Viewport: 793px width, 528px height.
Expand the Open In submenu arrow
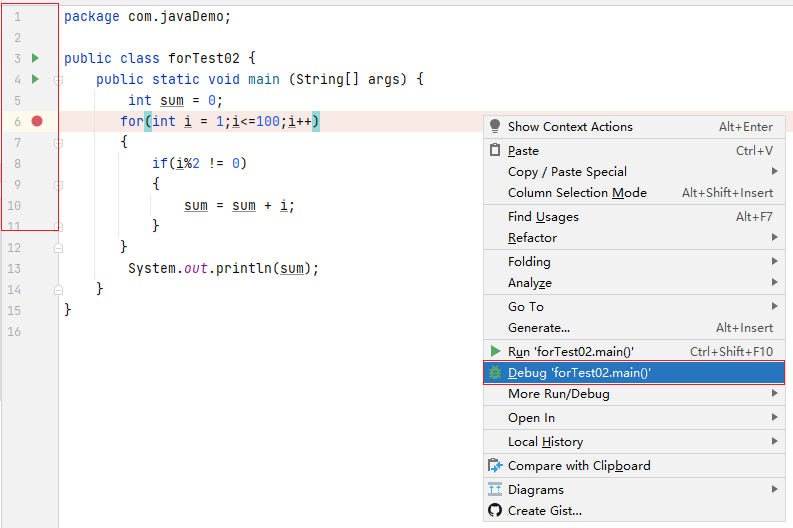tap(774, 417)
